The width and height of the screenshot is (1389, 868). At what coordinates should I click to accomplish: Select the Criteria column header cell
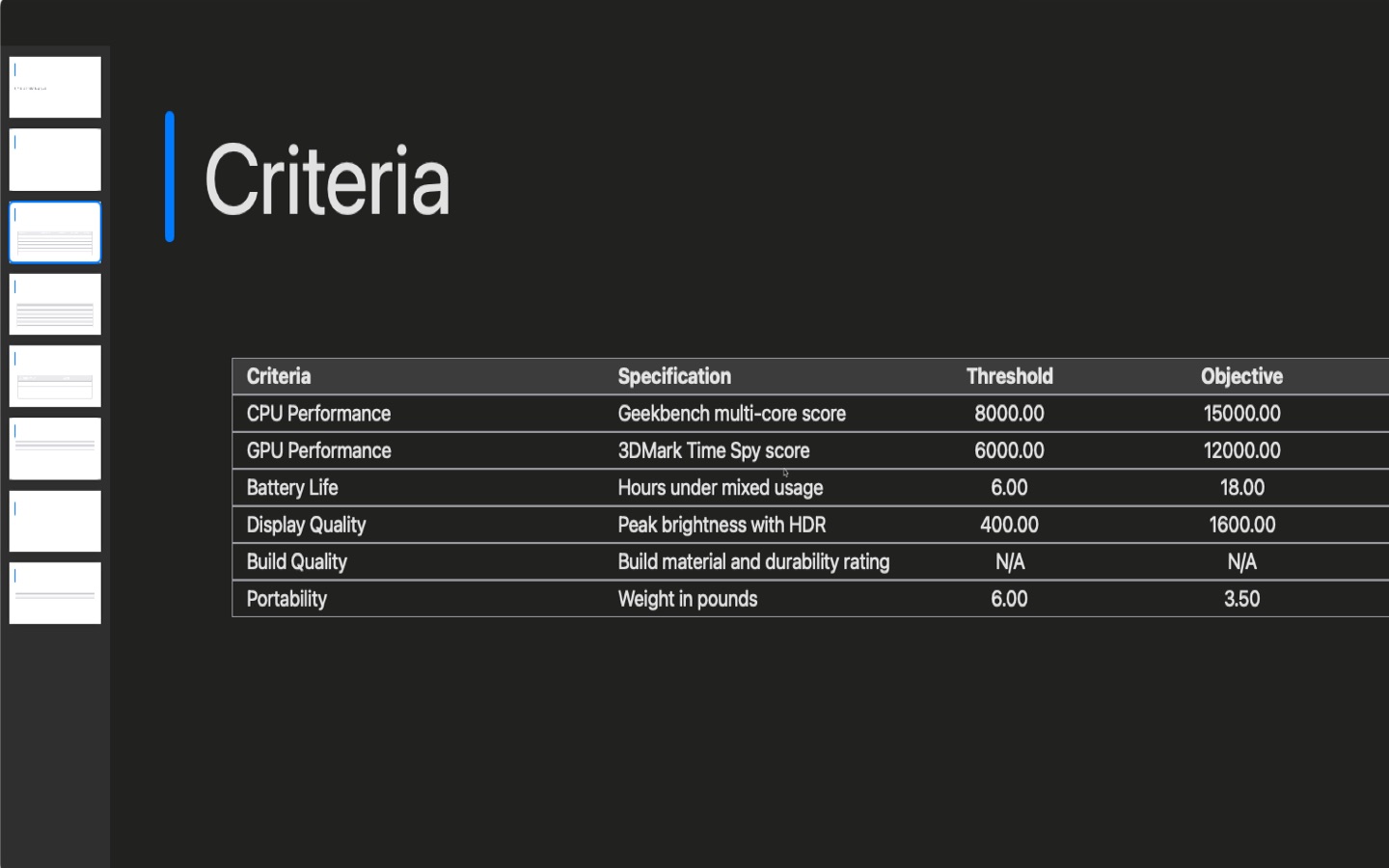click(279, 376)
